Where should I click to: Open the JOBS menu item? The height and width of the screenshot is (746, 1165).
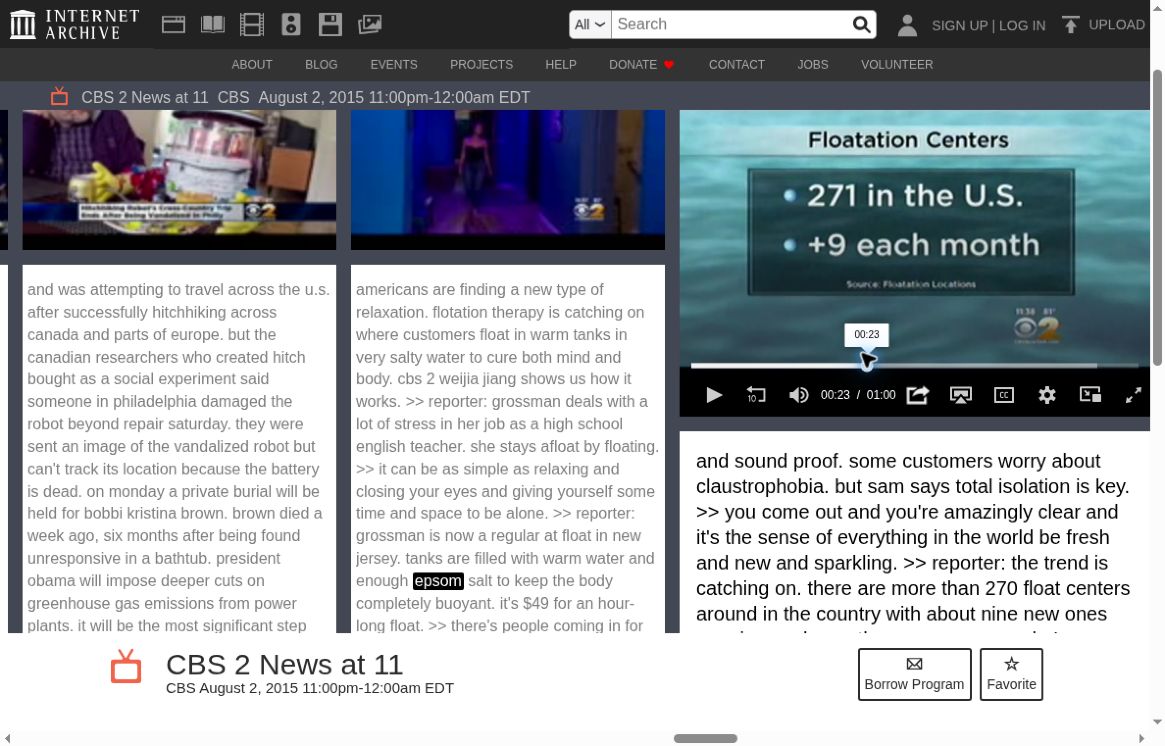pos(813,65)
